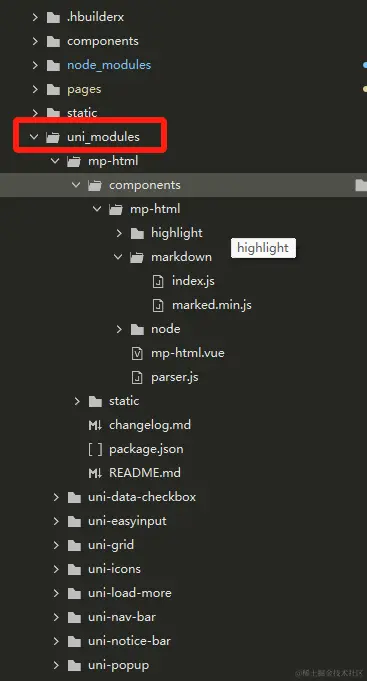Expand the uni-popup folder chevron

tap(56, 665)
